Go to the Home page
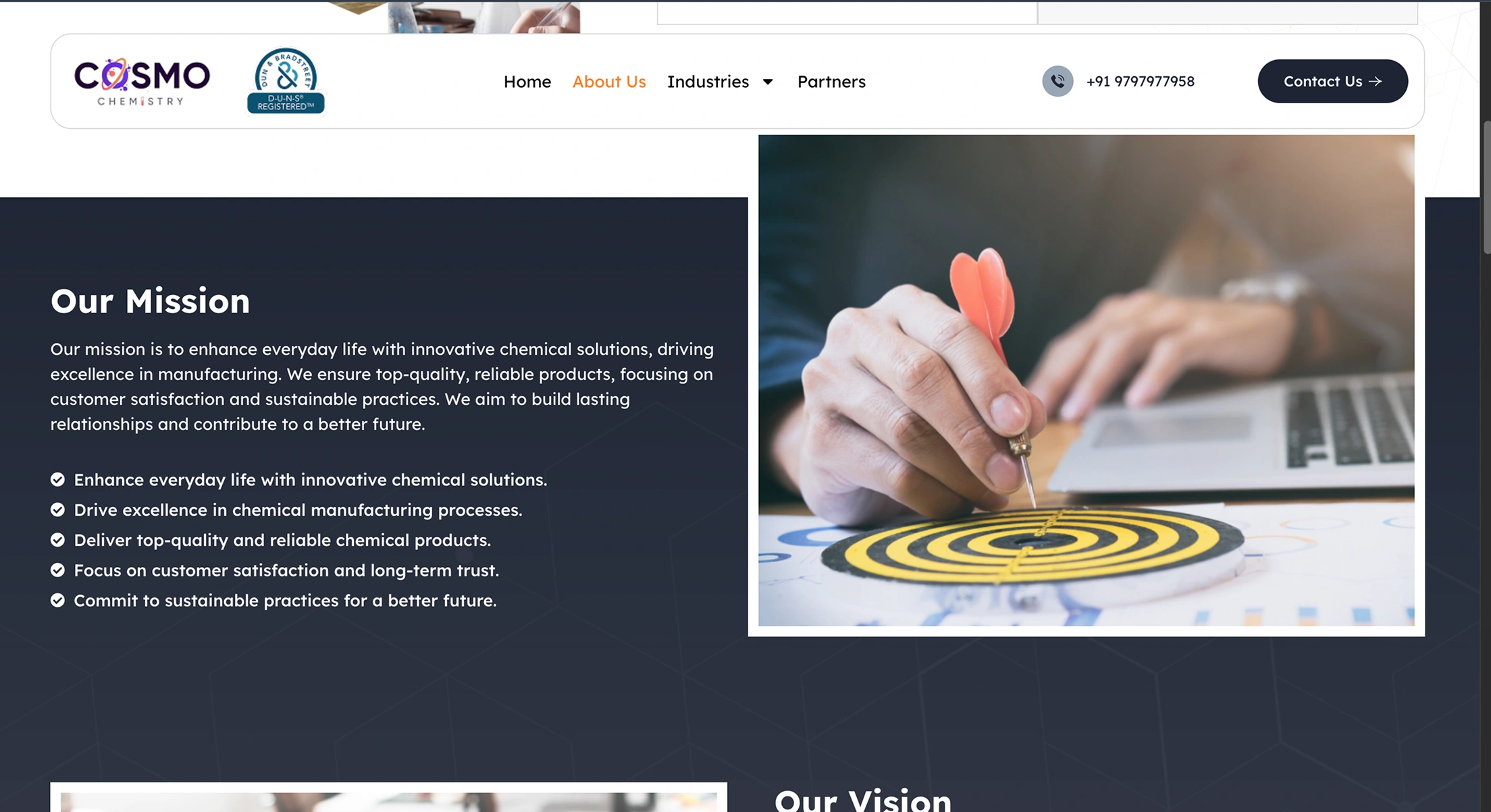 coord(527,82)
